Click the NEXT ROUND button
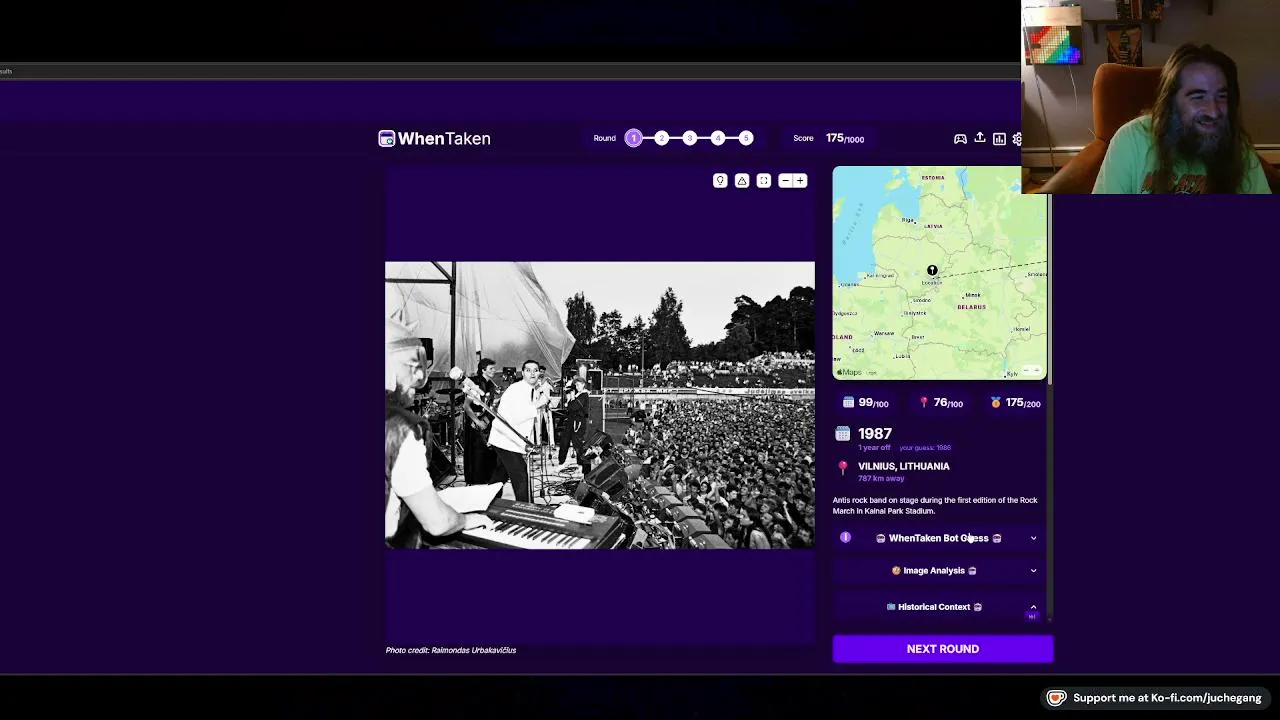This screenshot has height=720, width=1280. click(x=943, y=649)
